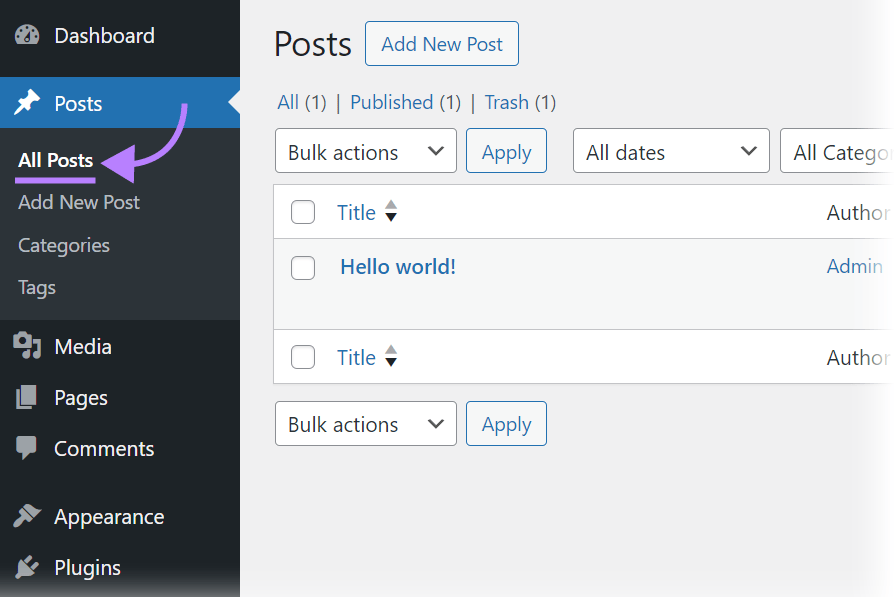894x597 pixels.
Task: Click the Title column label in footer
Action: click(x=356, y=358)
